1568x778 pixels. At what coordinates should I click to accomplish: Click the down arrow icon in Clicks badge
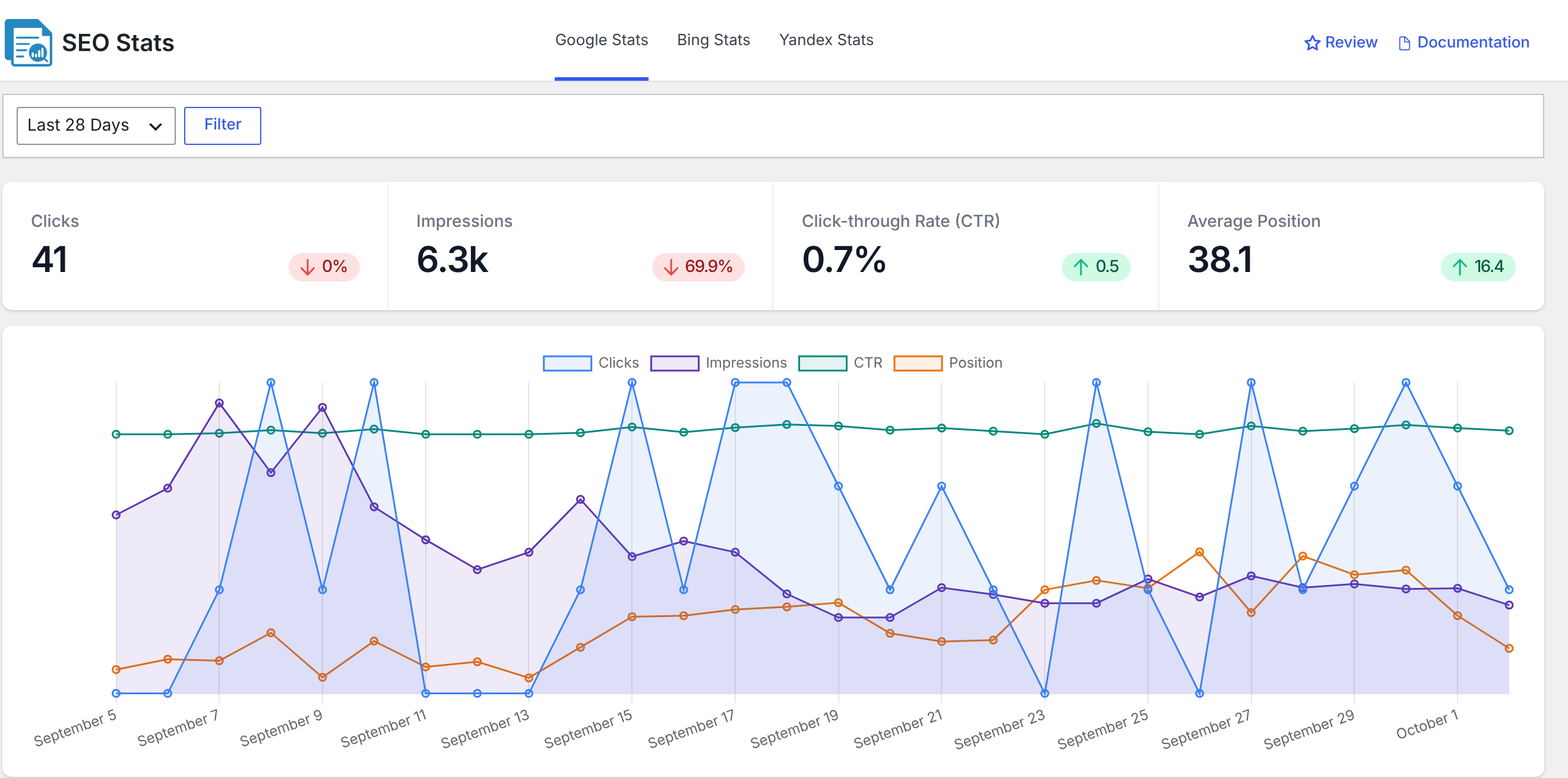coord(308,267)
